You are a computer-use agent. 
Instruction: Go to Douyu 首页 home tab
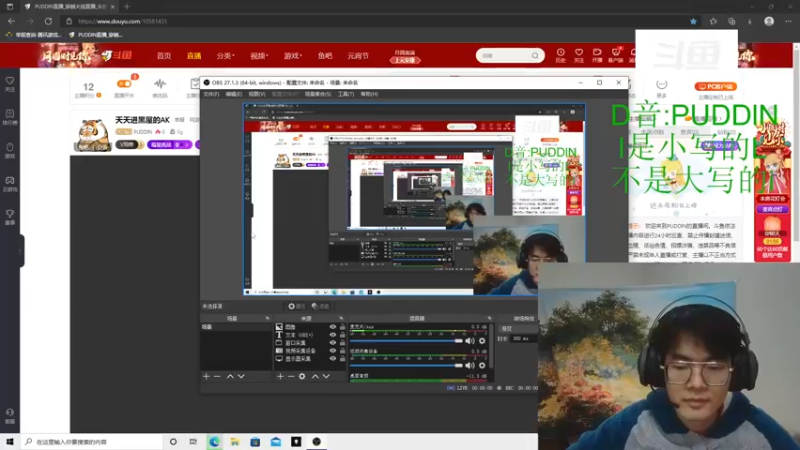tap(164, 56)
